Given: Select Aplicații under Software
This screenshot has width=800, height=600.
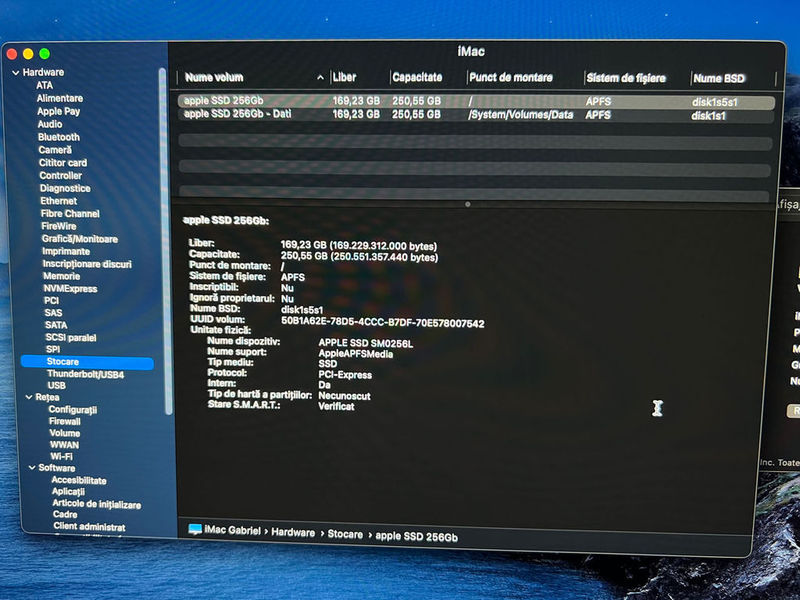Looking at the screenshot, I should tap(68, 492).
